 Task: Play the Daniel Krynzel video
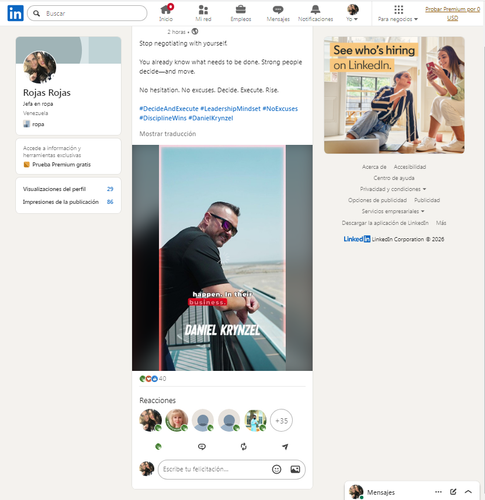point(222,258)
